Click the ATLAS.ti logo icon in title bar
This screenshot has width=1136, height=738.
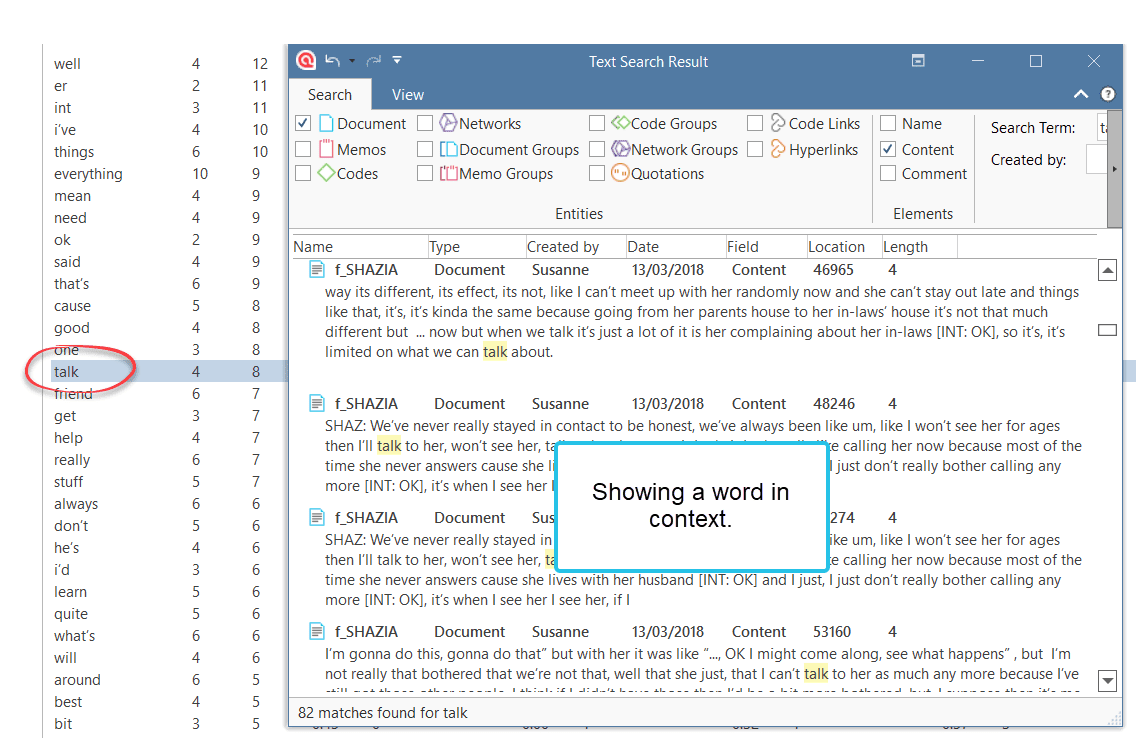(x=306, y=61)
